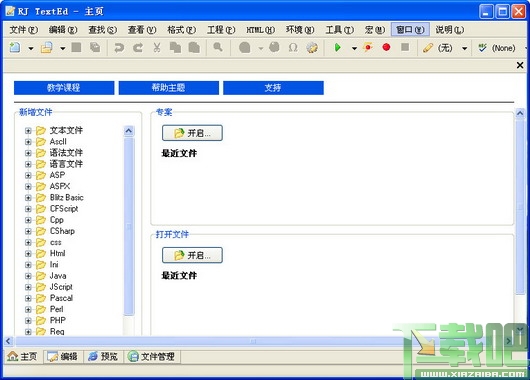Click the Copy toolbar icon
530x380 pixels.
[175, 48]
